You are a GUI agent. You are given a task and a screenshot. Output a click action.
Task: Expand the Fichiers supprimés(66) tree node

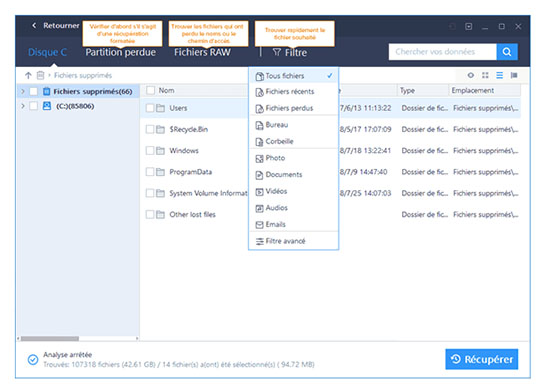(23, 92)
